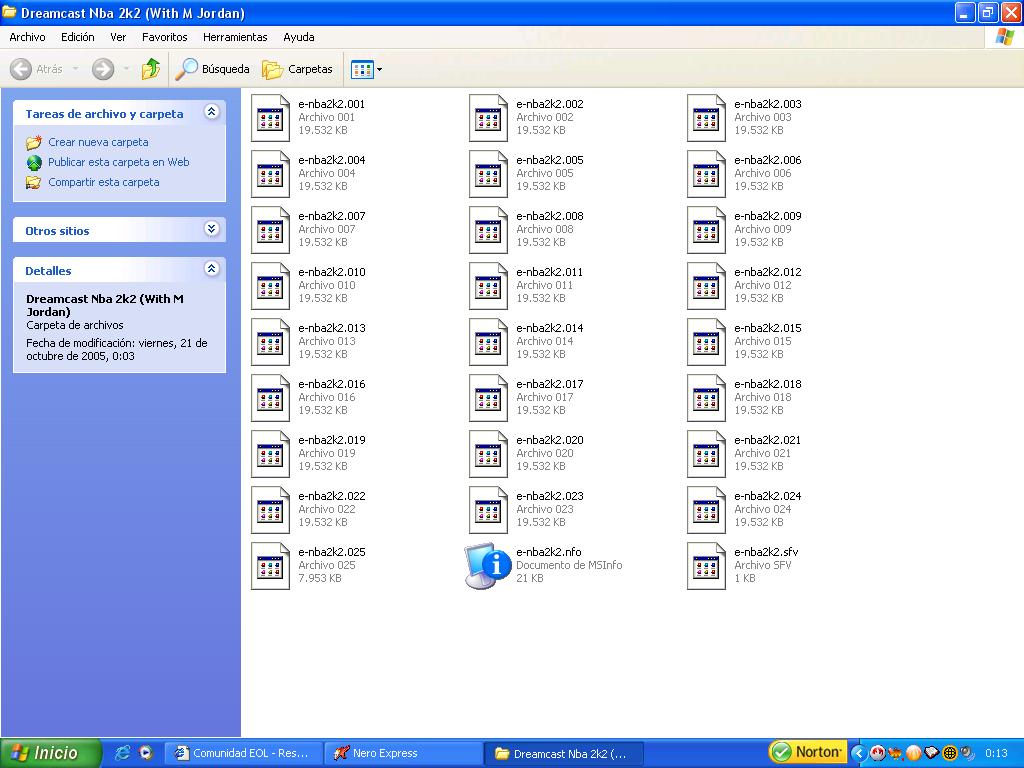Click file name e-nba2k2.024

[x=767, y=496]
